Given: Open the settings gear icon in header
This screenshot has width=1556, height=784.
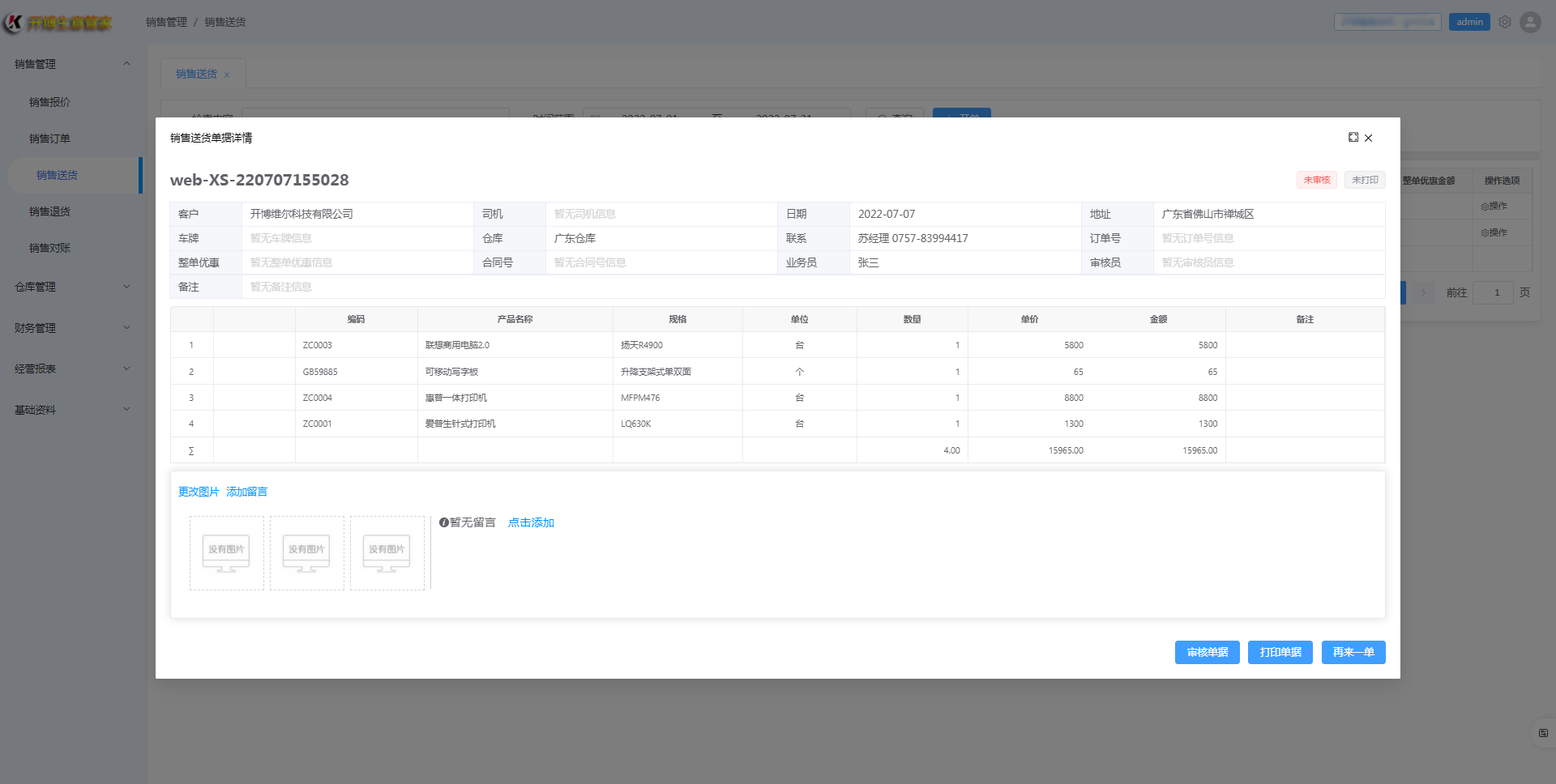Looking at the screenshot, I should click(1505, 22).
